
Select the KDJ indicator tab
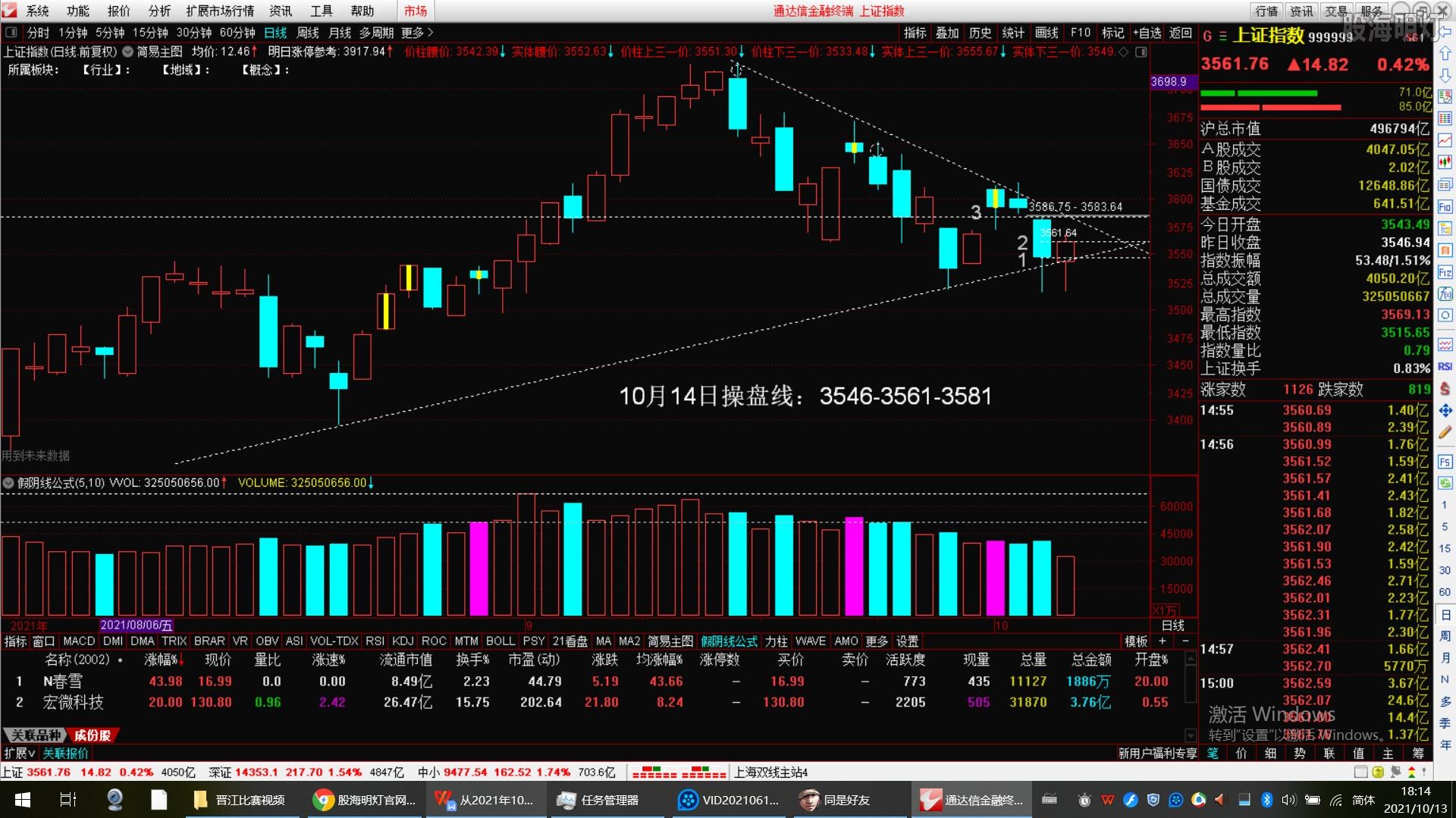point(403,641)
